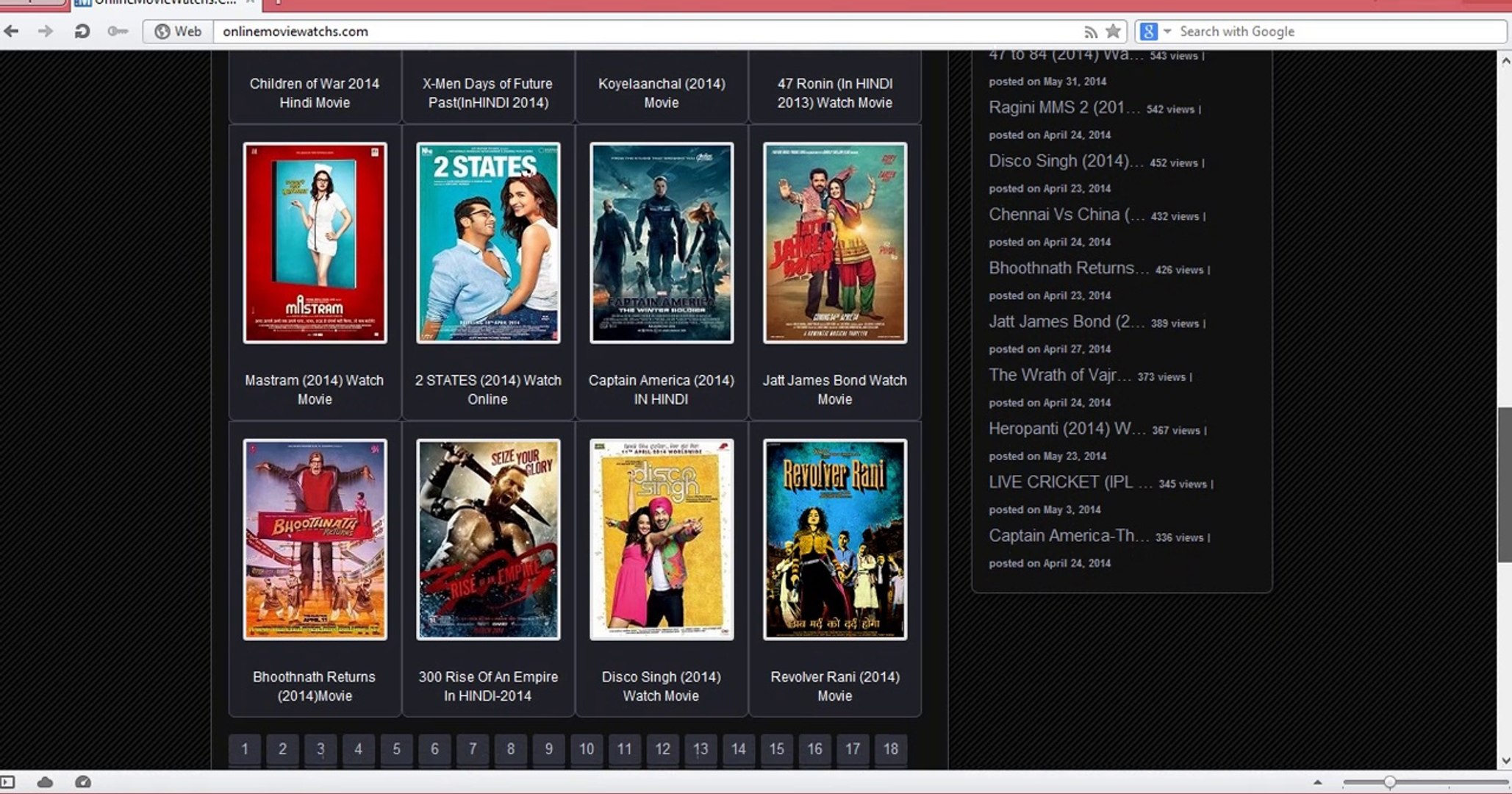Bookmark page with the star icon

pos(1114,31)
